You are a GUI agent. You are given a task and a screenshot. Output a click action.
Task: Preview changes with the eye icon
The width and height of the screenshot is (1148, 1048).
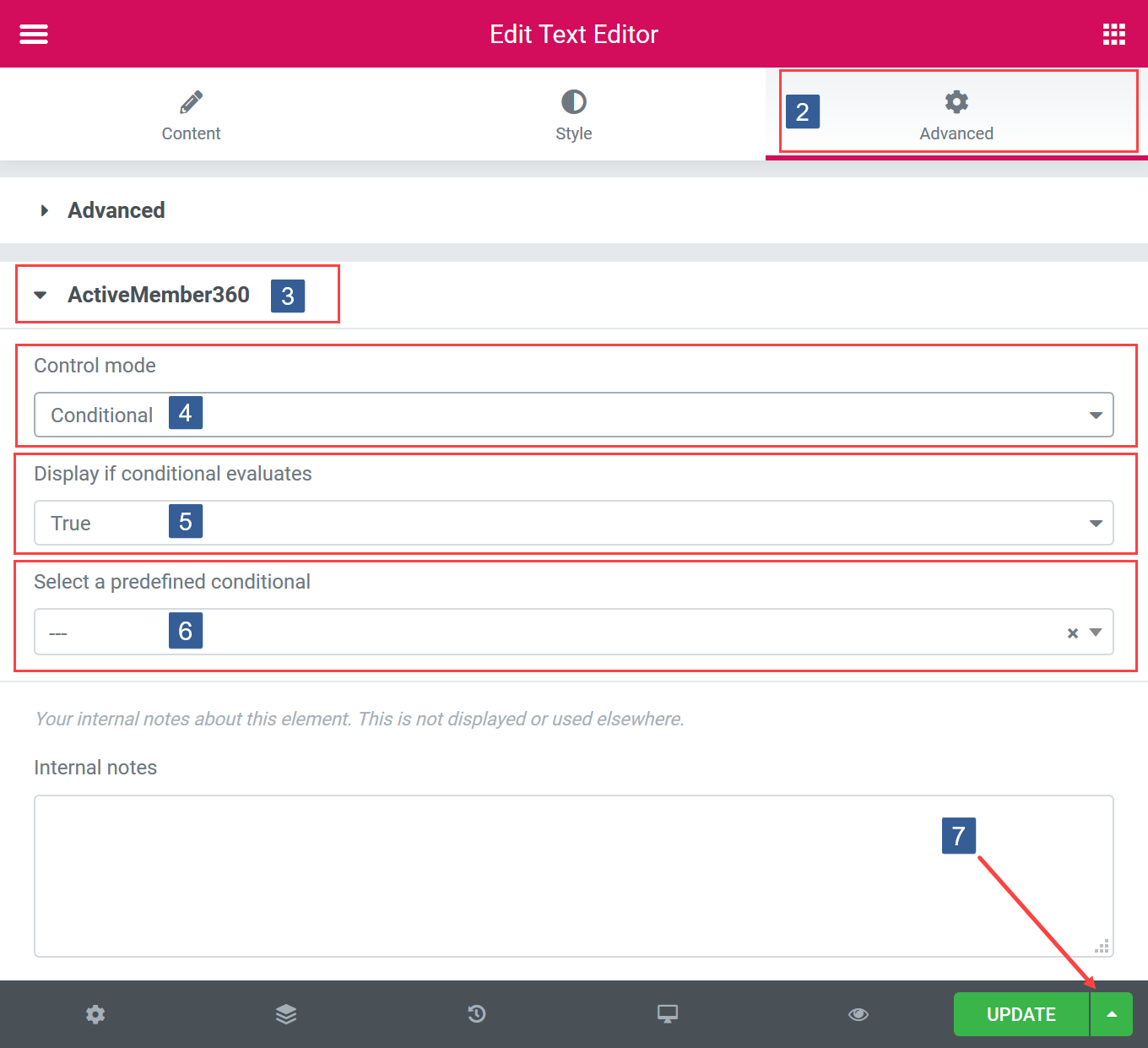(x=858, y=1014)
